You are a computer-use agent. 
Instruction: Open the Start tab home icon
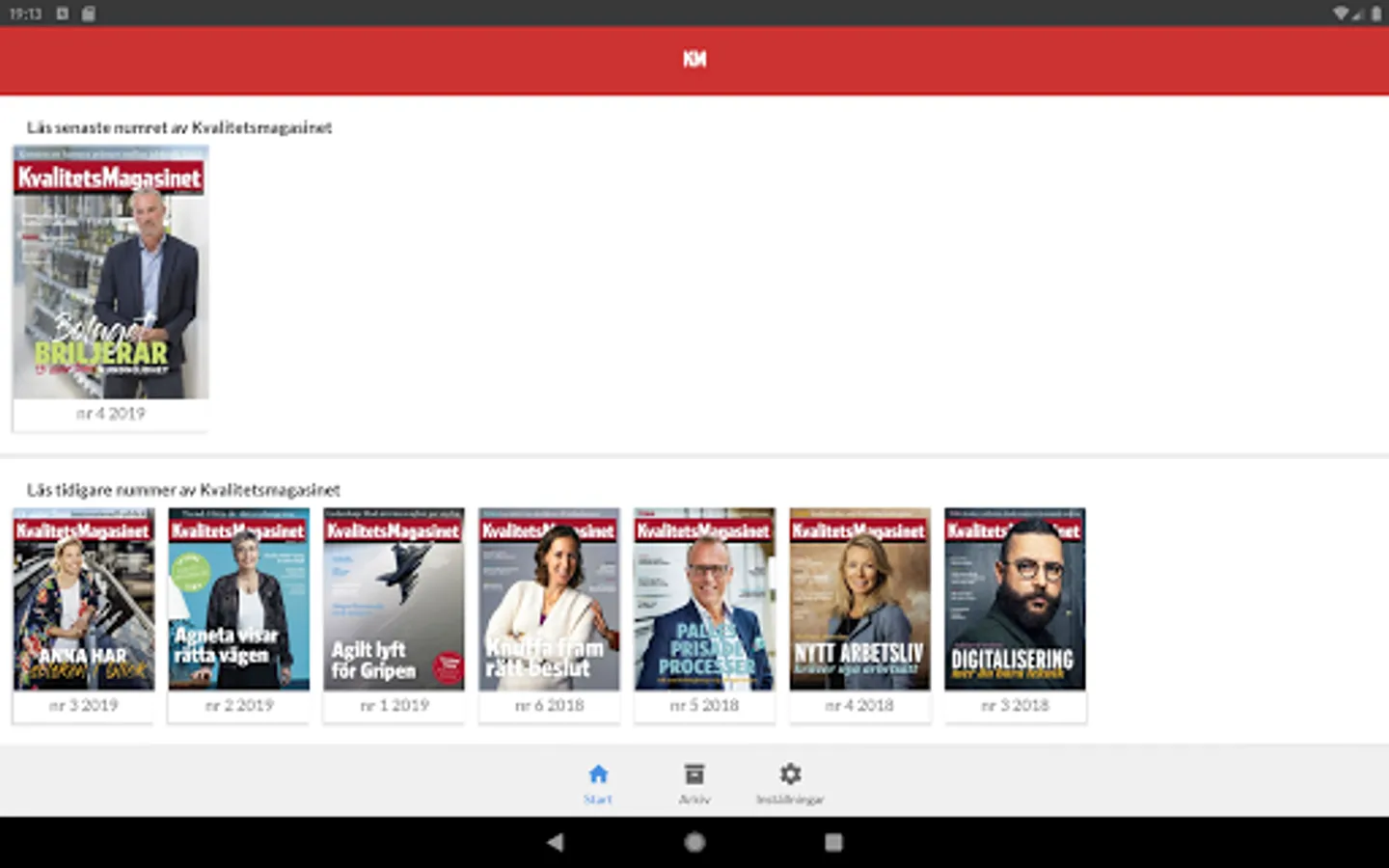click(598, 773)
